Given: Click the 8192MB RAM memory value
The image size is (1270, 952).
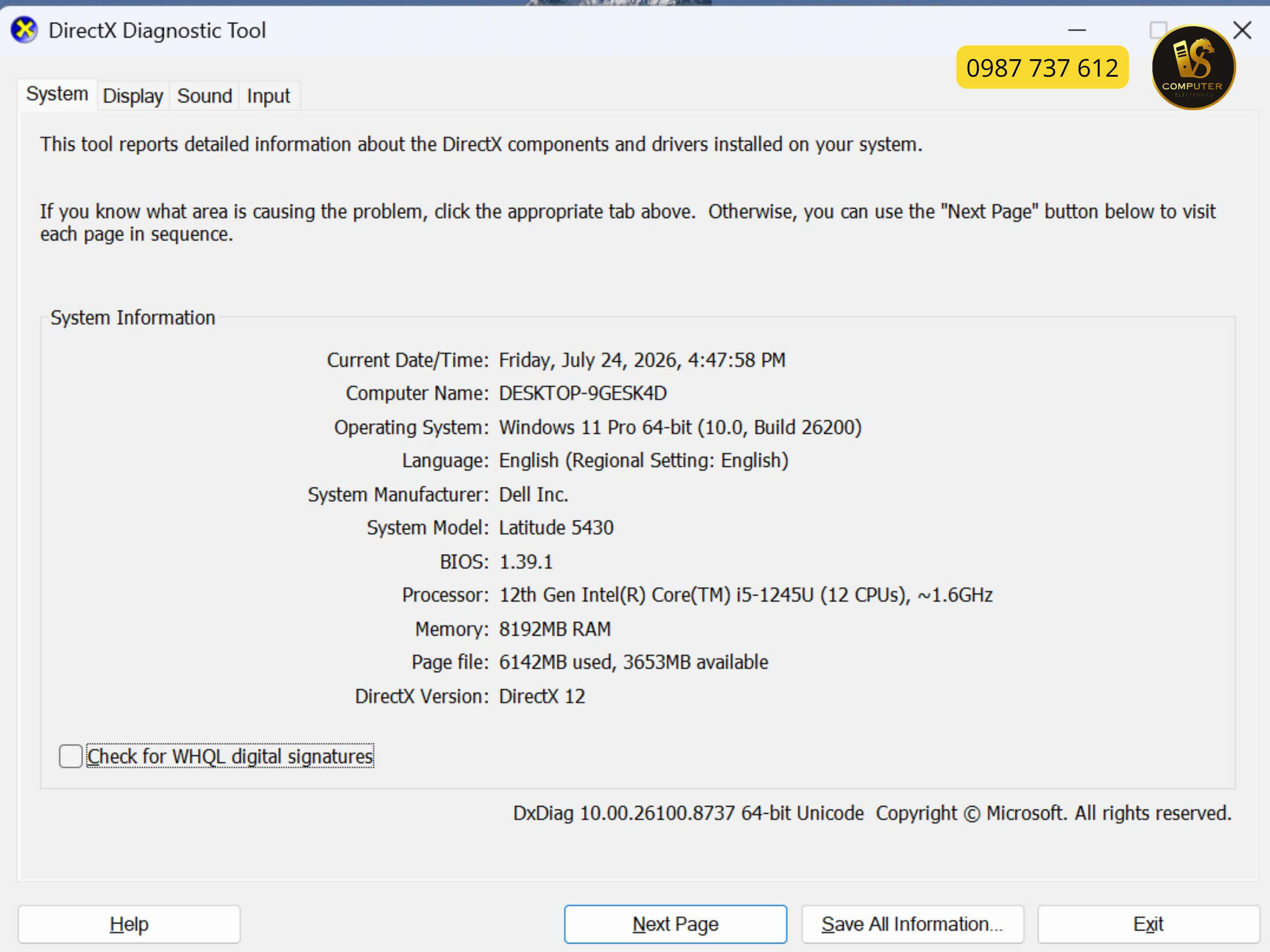Looking at the screenshot, I should tap(555, 629).
